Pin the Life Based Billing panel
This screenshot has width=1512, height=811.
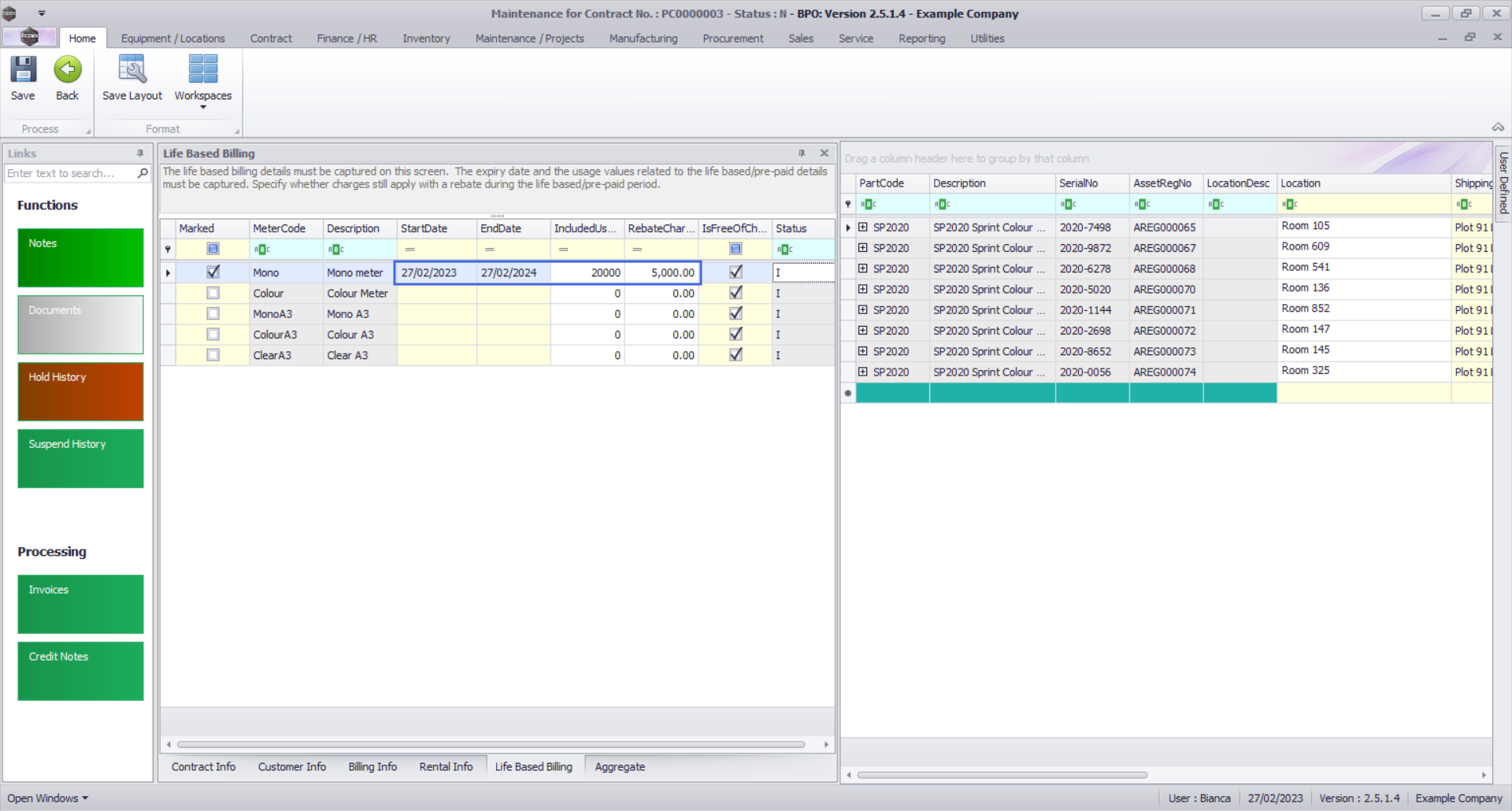[x=802, y=154]
